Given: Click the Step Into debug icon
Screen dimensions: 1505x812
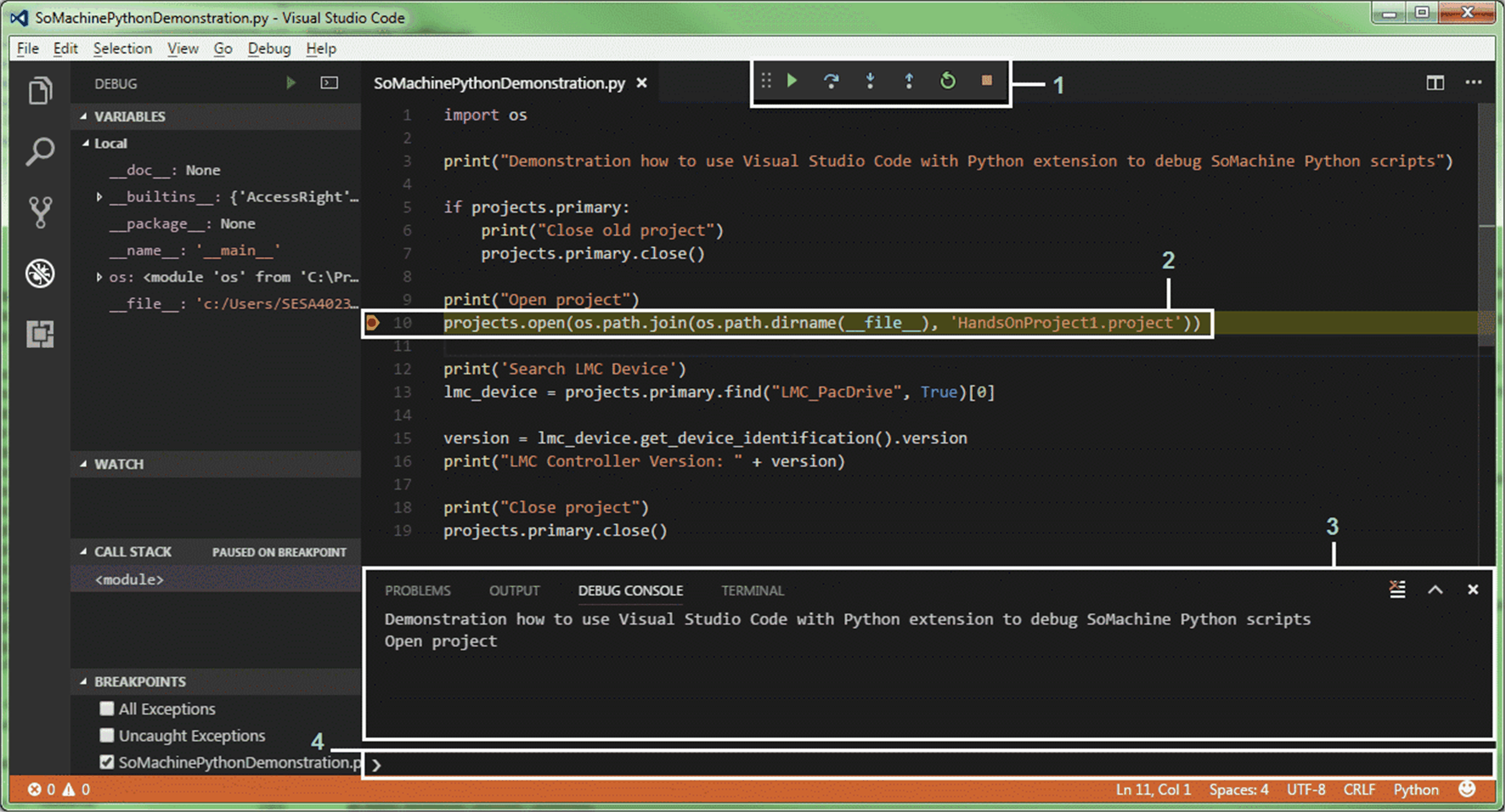Looking at the screenshot, I should [870, 81].
